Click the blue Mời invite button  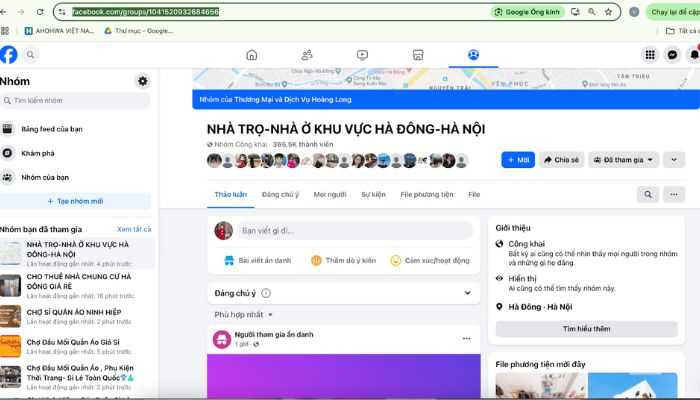[x=518, y=160]
